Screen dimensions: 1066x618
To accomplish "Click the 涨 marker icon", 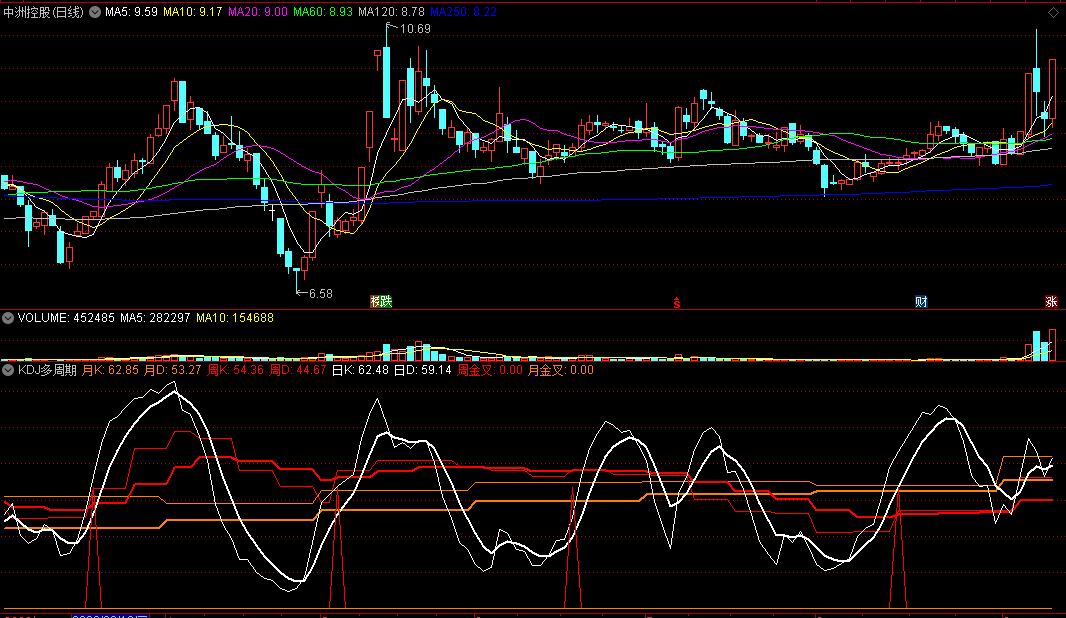I will [x=1051, y=301].
